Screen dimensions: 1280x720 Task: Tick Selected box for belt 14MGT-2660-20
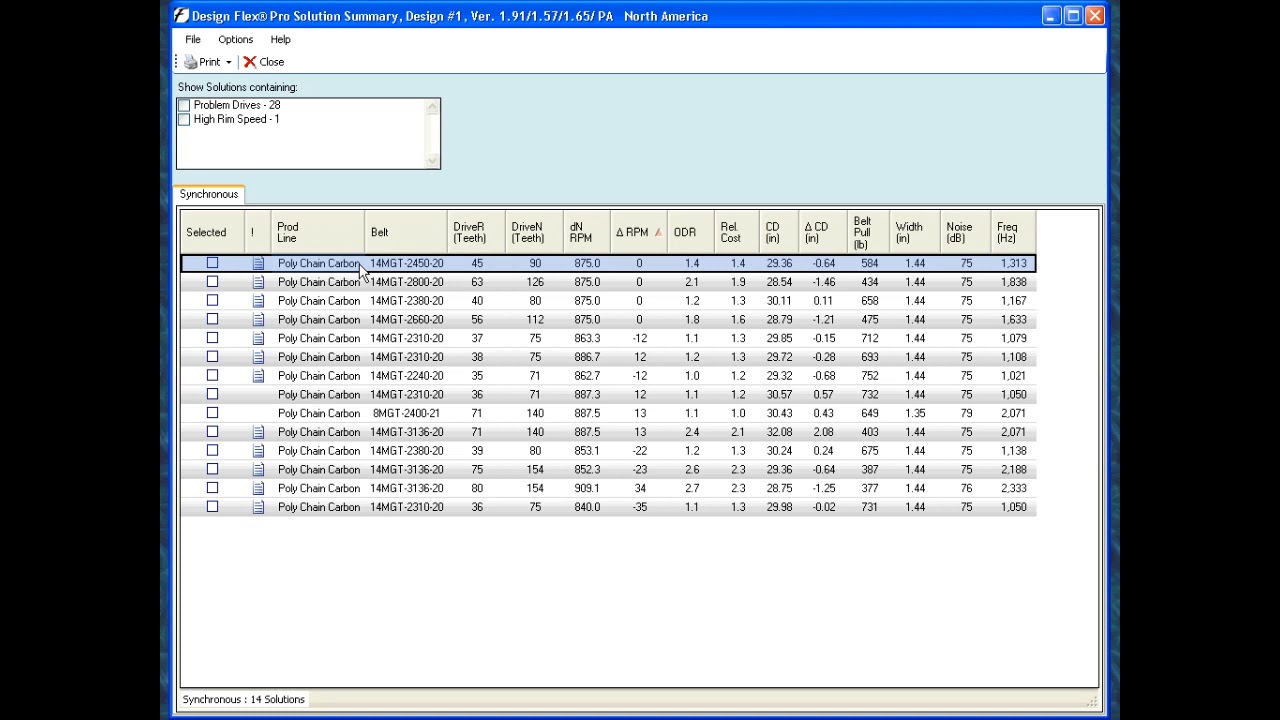(212, 319)
